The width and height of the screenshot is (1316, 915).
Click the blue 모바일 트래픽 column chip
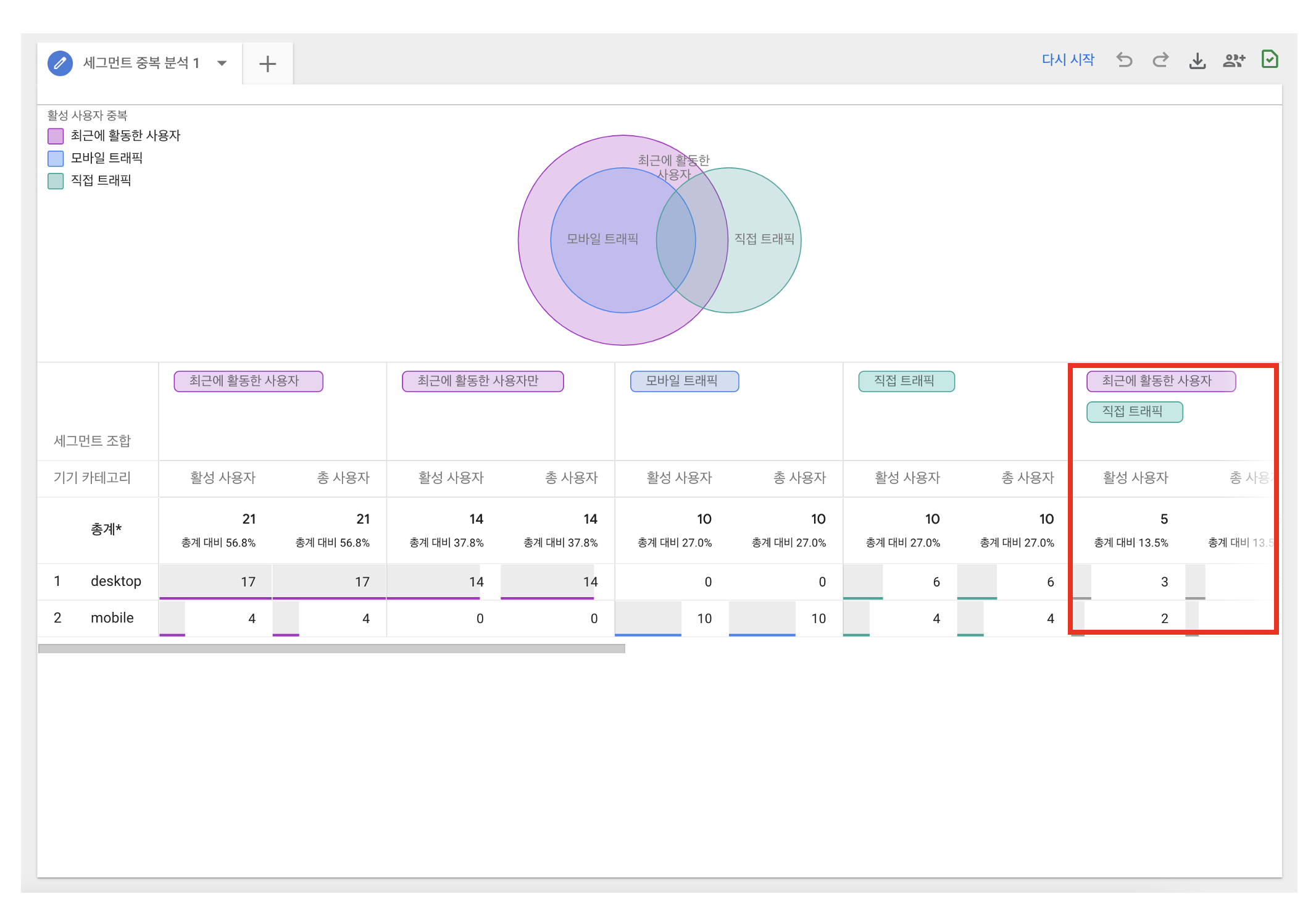(684, 381)
